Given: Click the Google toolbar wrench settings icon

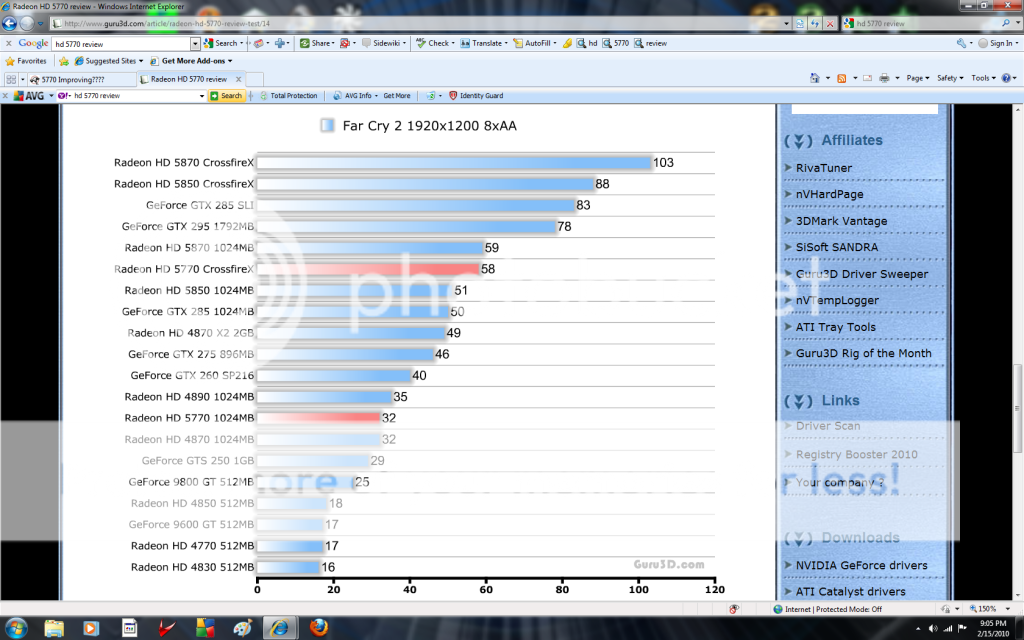Looking at the screenshot, I should 961,43.
